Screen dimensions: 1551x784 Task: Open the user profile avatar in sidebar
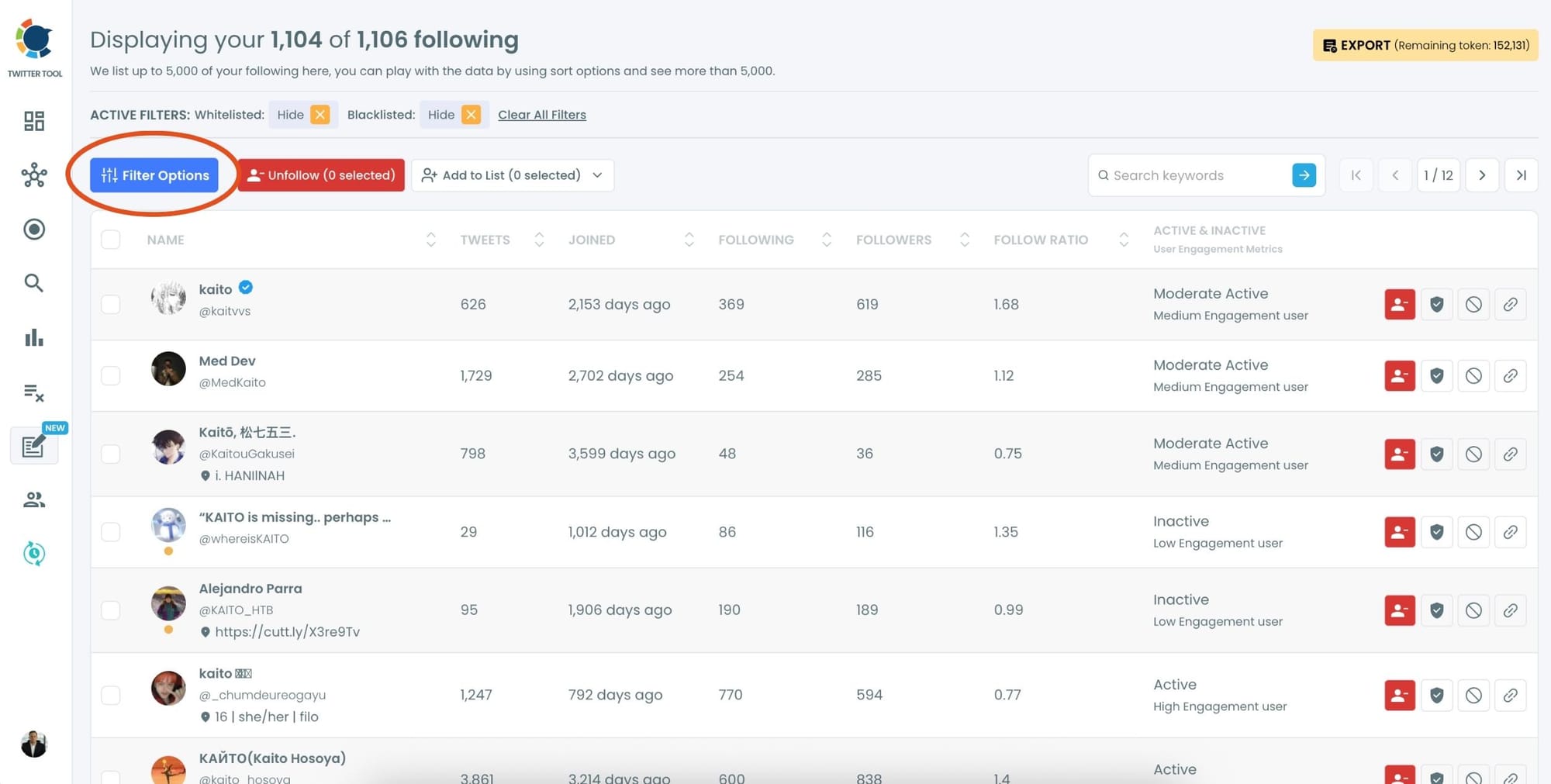coord(34,744)
